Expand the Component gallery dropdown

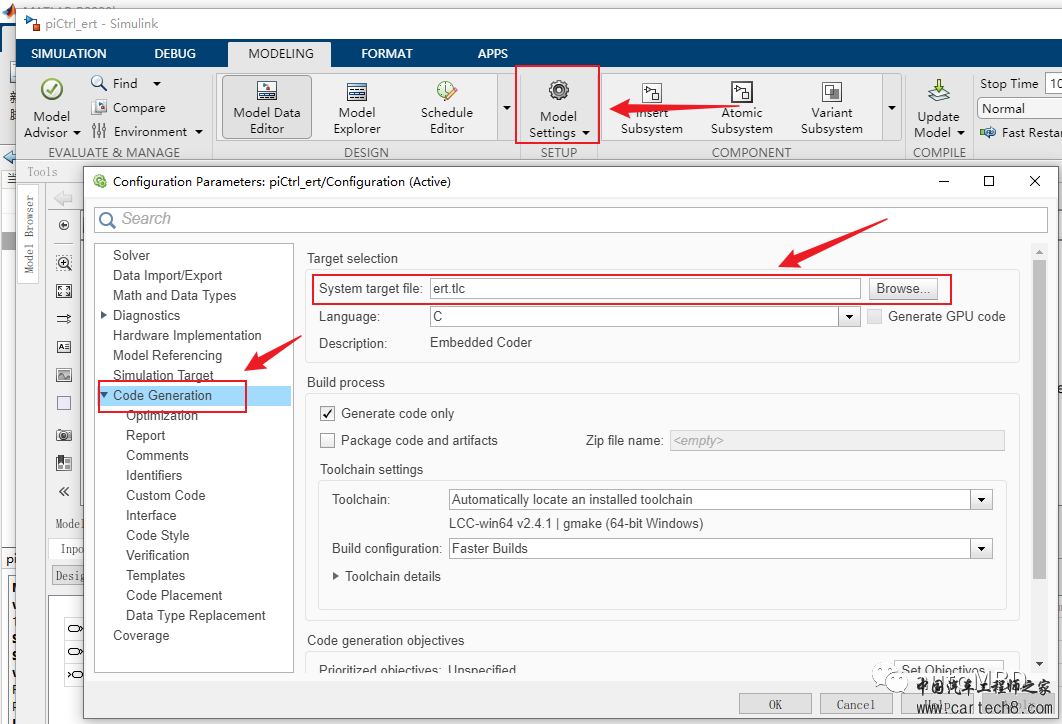(892, 108)
